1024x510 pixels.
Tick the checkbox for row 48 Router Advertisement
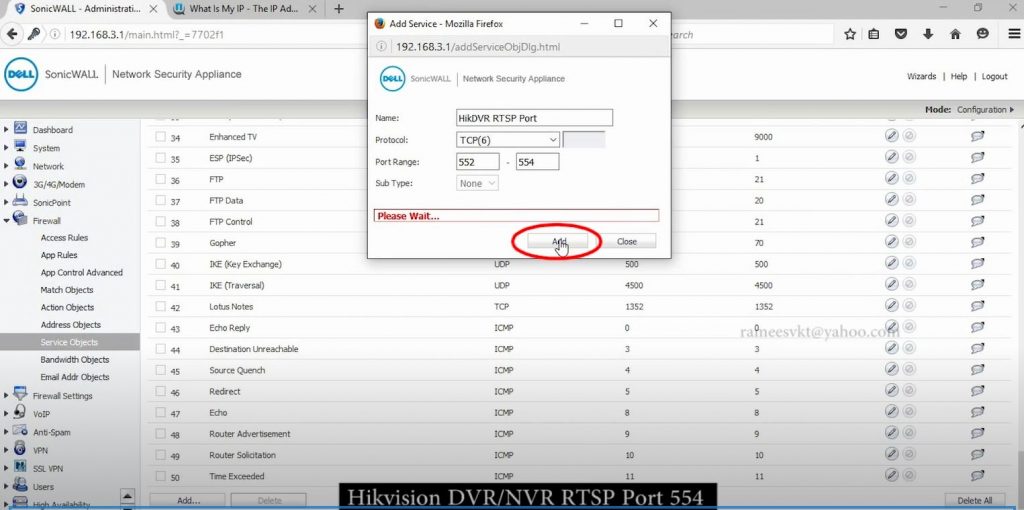160,434
